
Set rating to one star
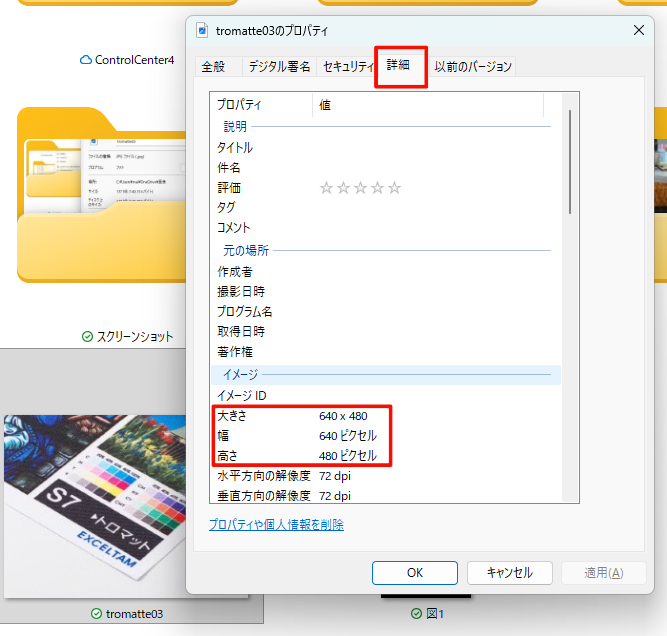pyautogui.click(x=326, y=188)
